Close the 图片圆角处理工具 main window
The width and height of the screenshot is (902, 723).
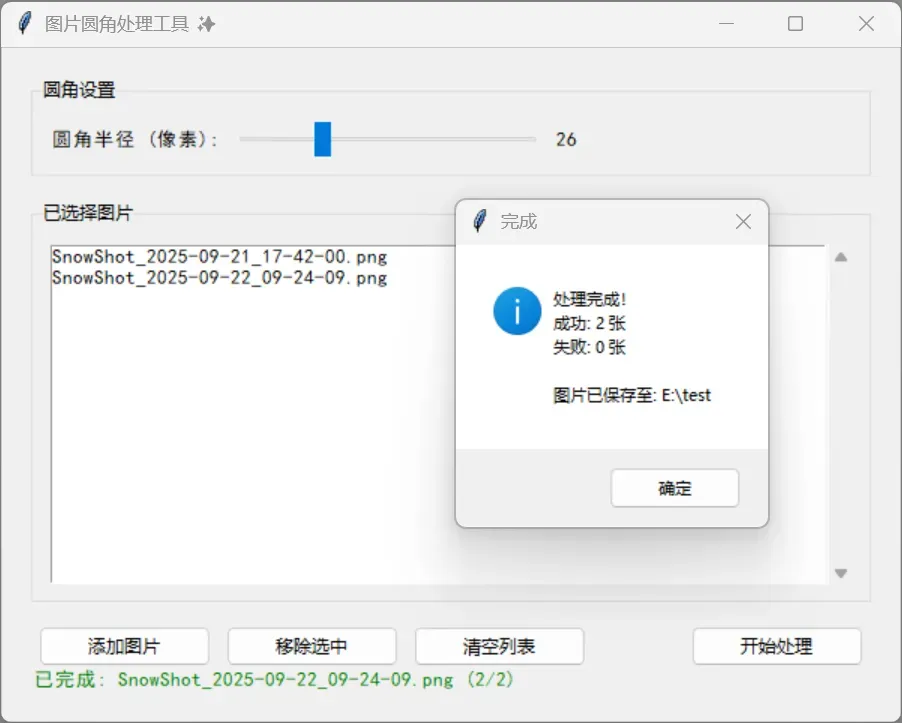coord(866,24)
